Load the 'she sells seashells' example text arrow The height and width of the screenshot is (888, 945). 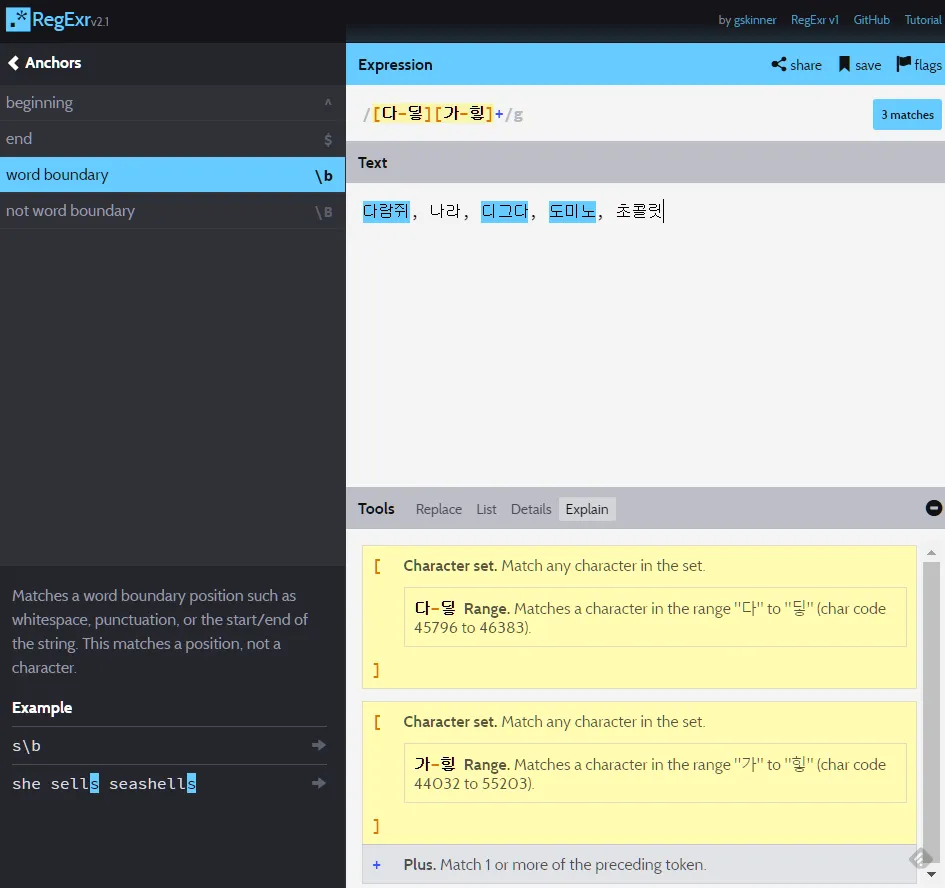click(319, 783)
